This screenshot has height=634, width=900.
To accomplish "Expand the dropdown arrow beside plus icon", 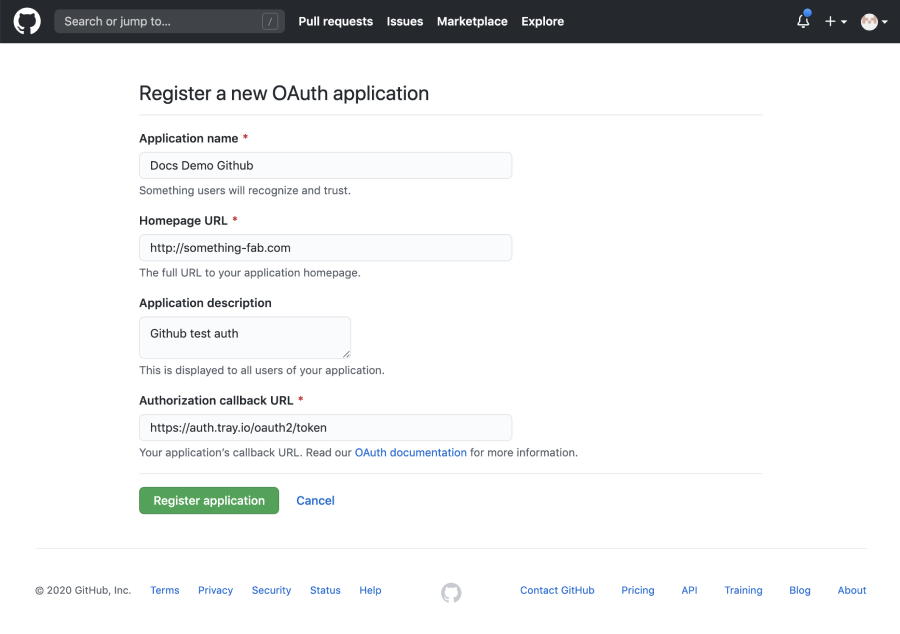I will pyautogui.click(x=842, y=21).
